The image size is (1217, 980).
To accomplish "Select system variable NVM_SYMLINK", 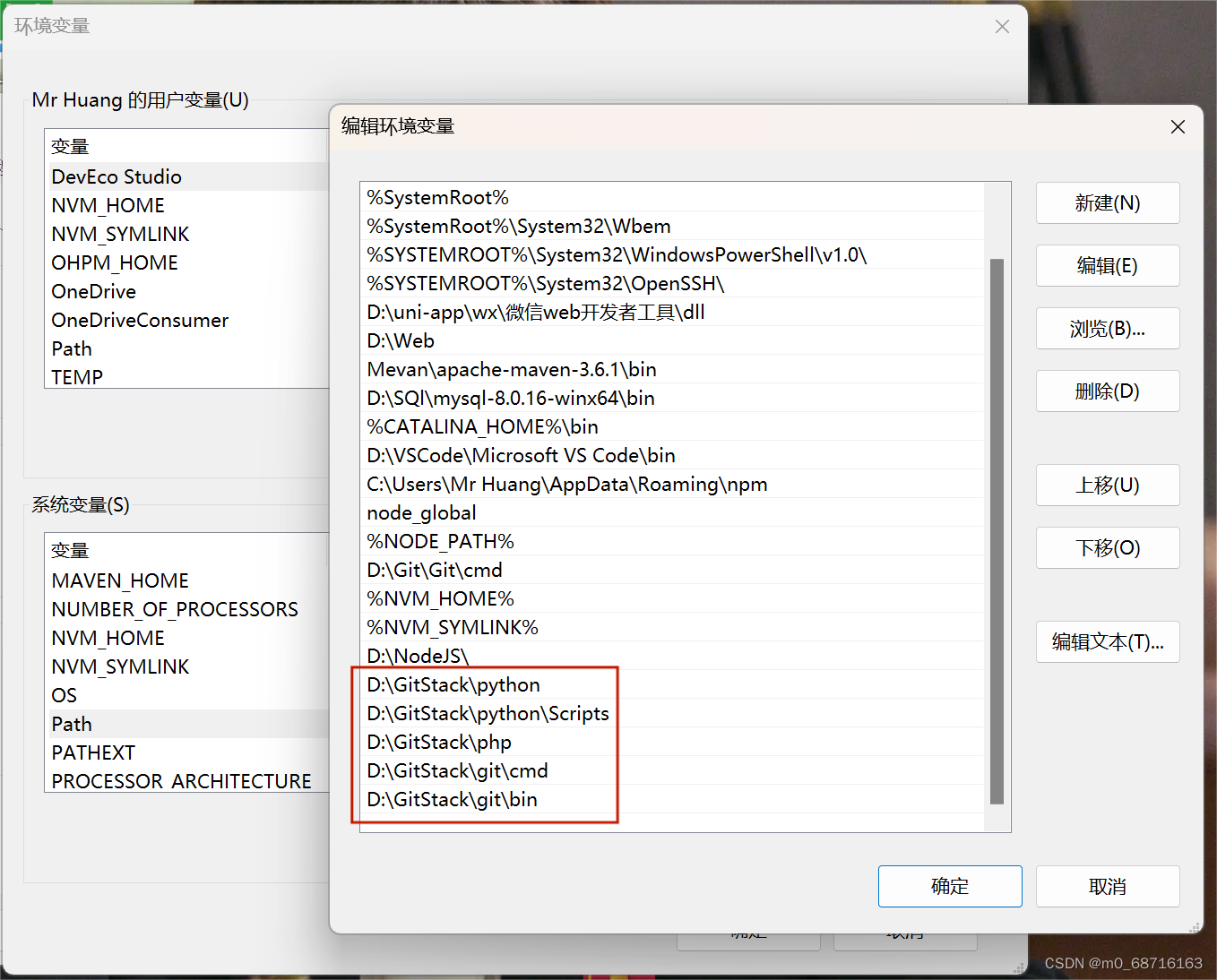I will pyautogui.click(x=187, y=666).
